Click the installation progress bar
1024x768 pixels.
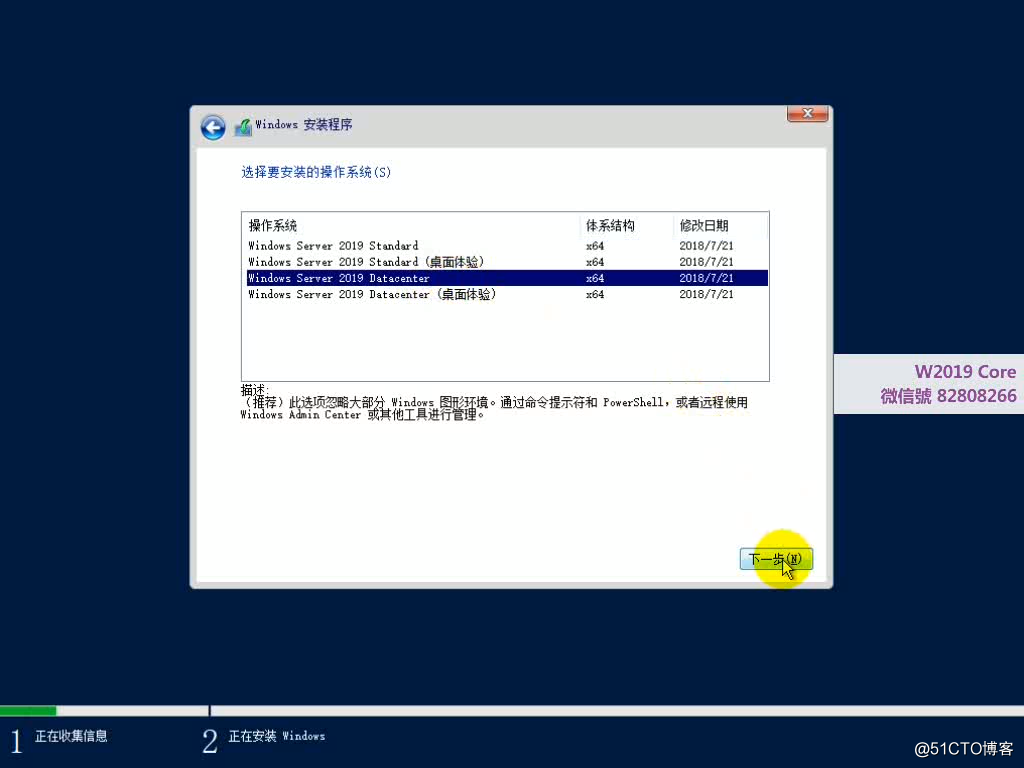[512, 711]
